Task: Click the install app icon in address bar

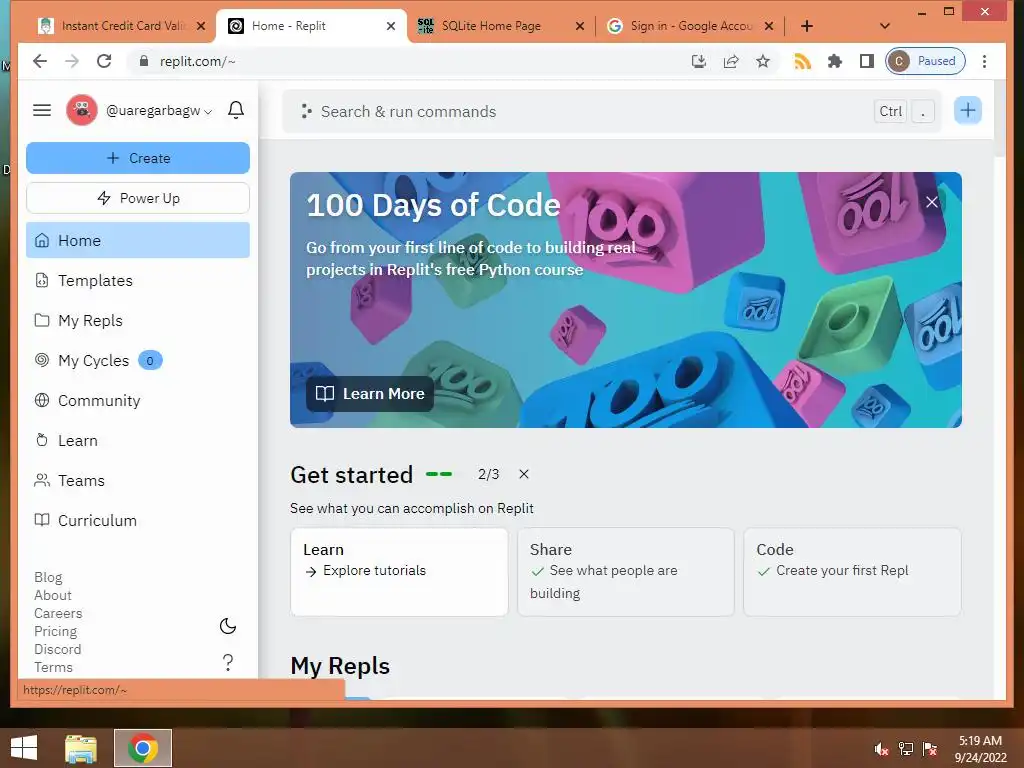Action: (x=699, y=61)
